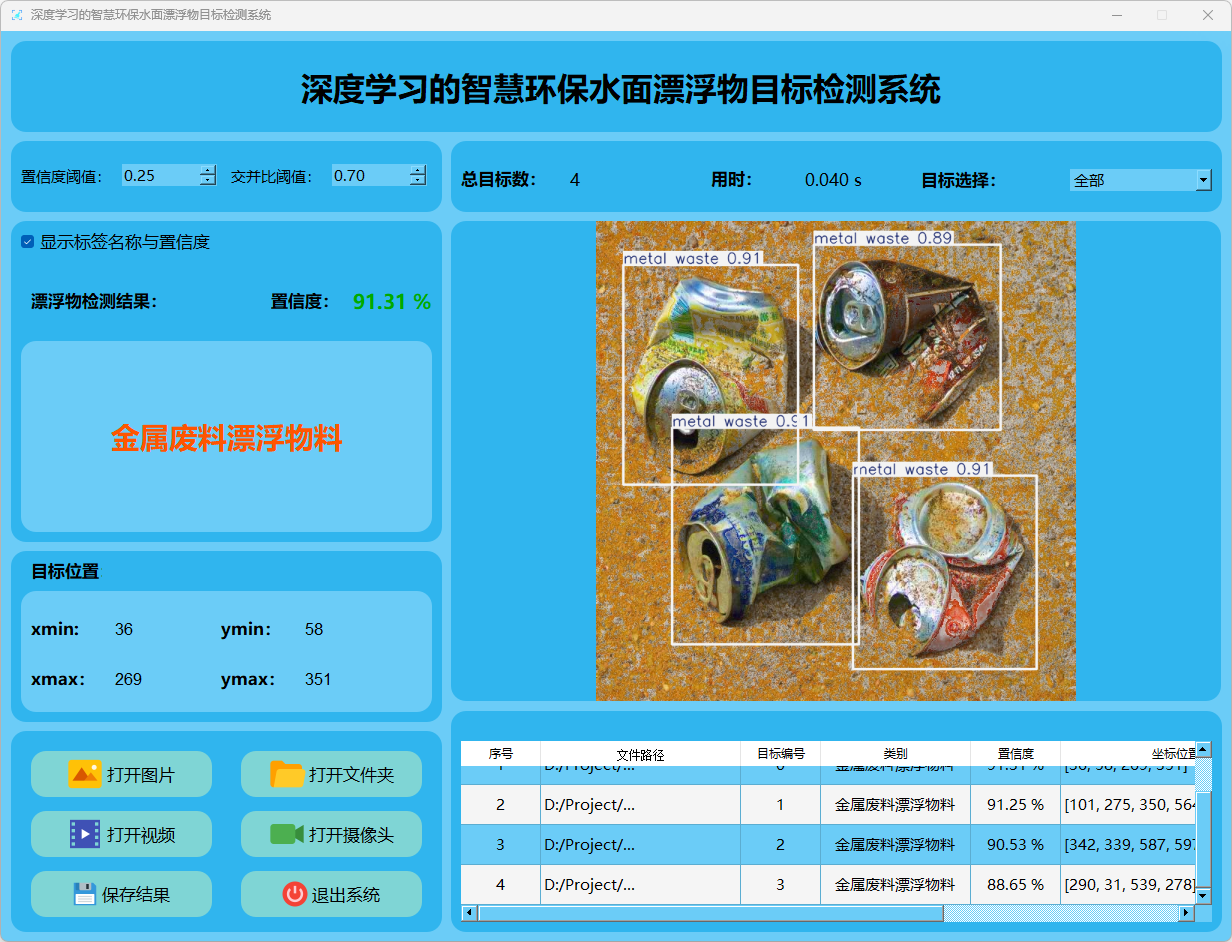Click the table's vertical scrollbar up arrow
The height and width of the screenshot is (942, 1232).
1203,749
